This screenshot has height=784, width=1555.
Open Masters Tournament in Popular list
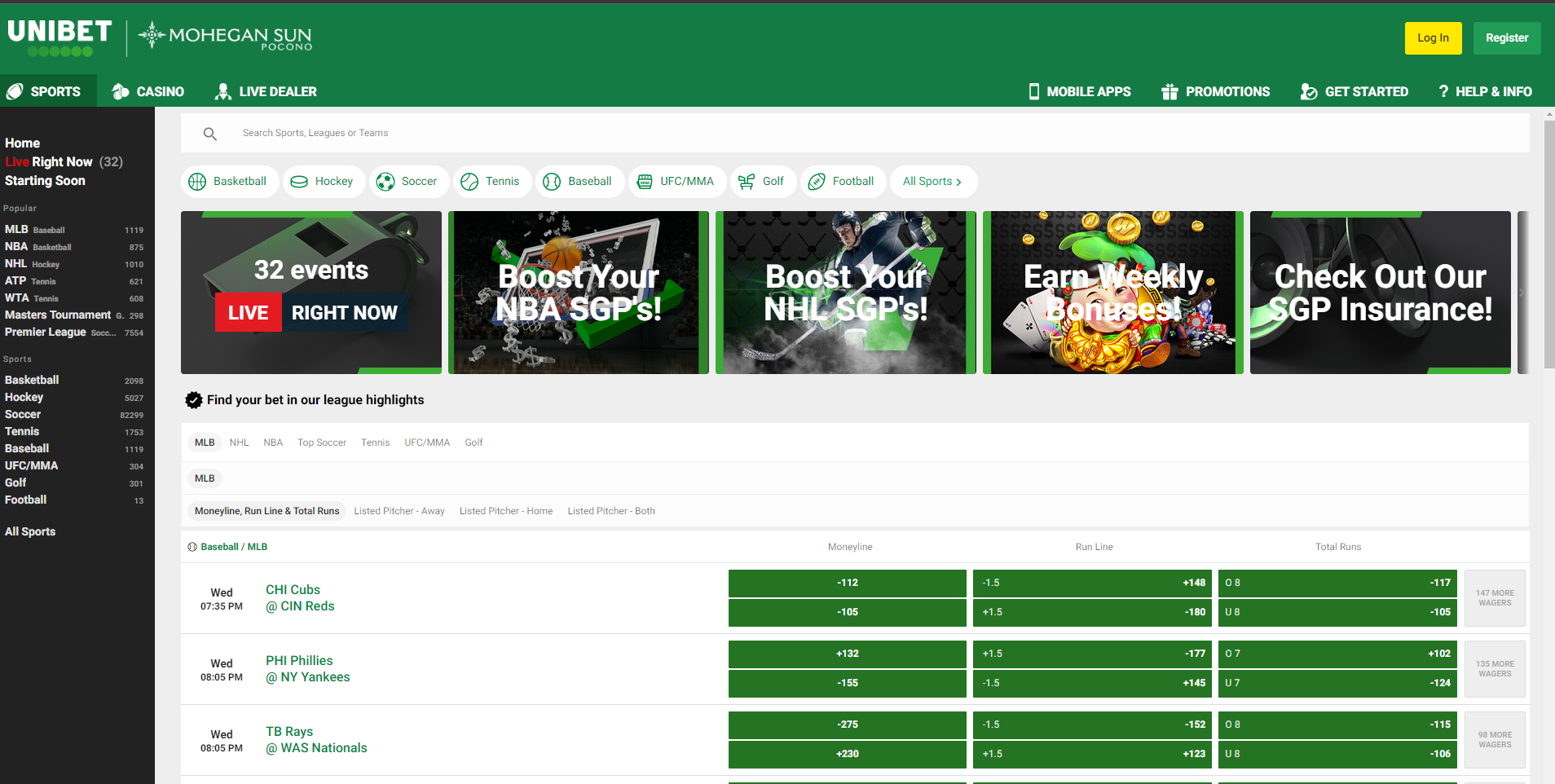tap(74, 315)
